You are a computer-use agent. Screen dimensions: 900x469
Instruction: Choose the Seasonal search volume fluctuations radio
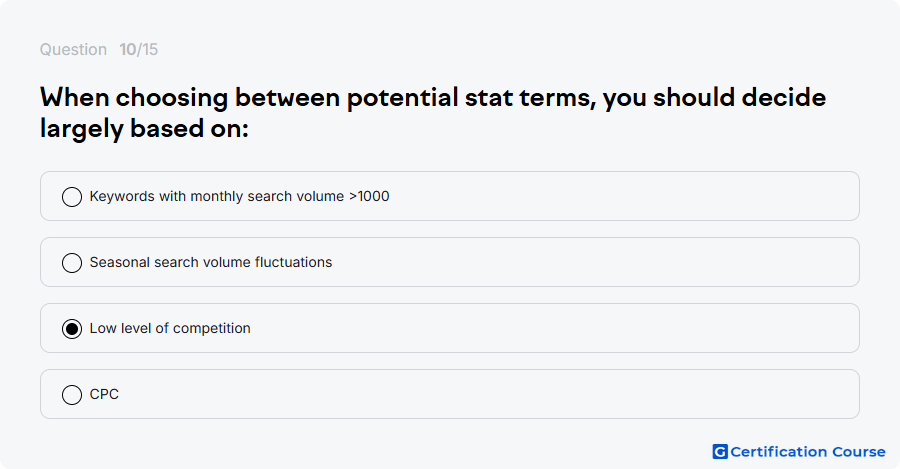click(x=72, y=263)
